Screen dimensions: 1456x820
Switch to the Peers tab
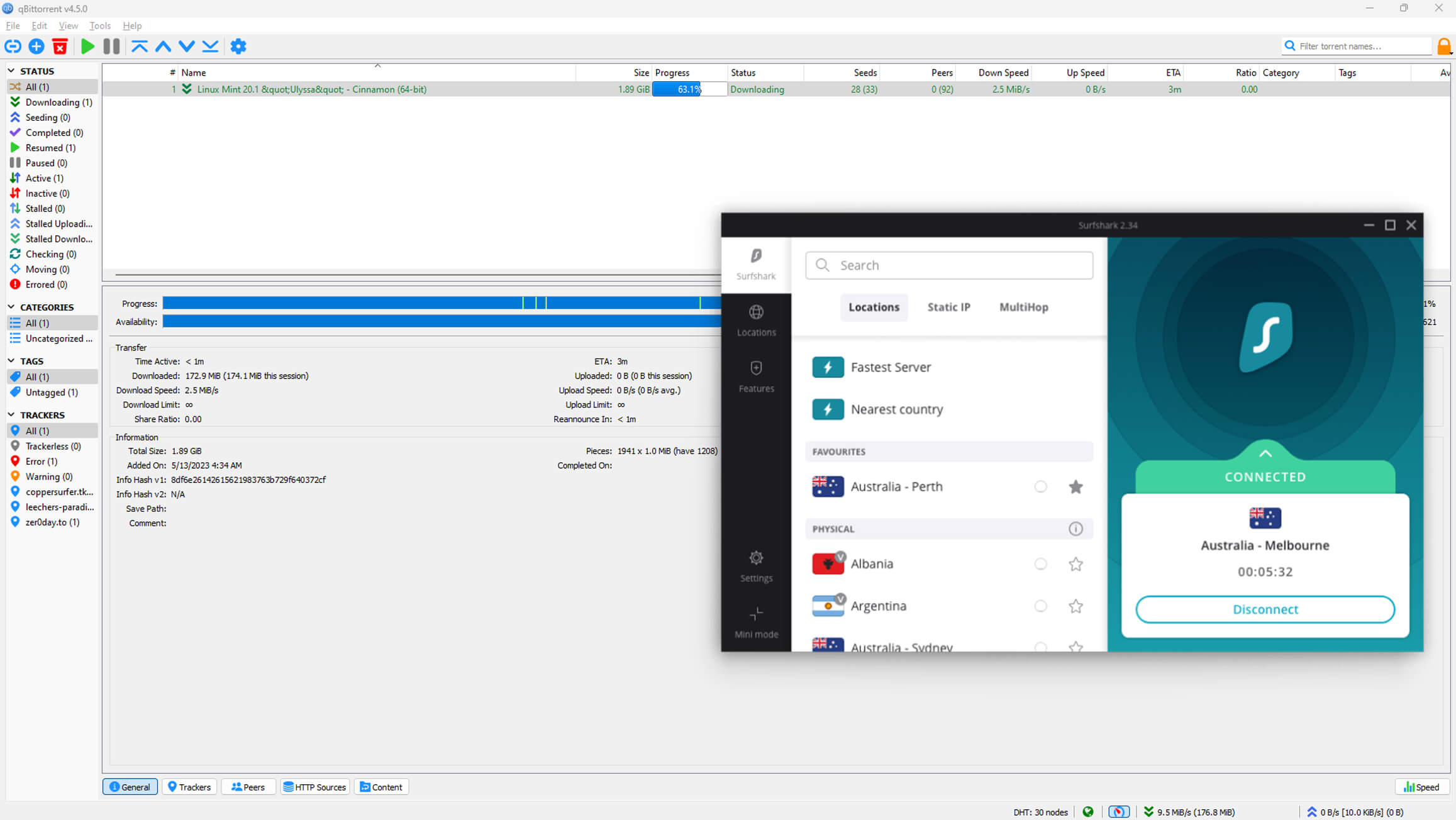pyautogui.click(x=248, y=787)
